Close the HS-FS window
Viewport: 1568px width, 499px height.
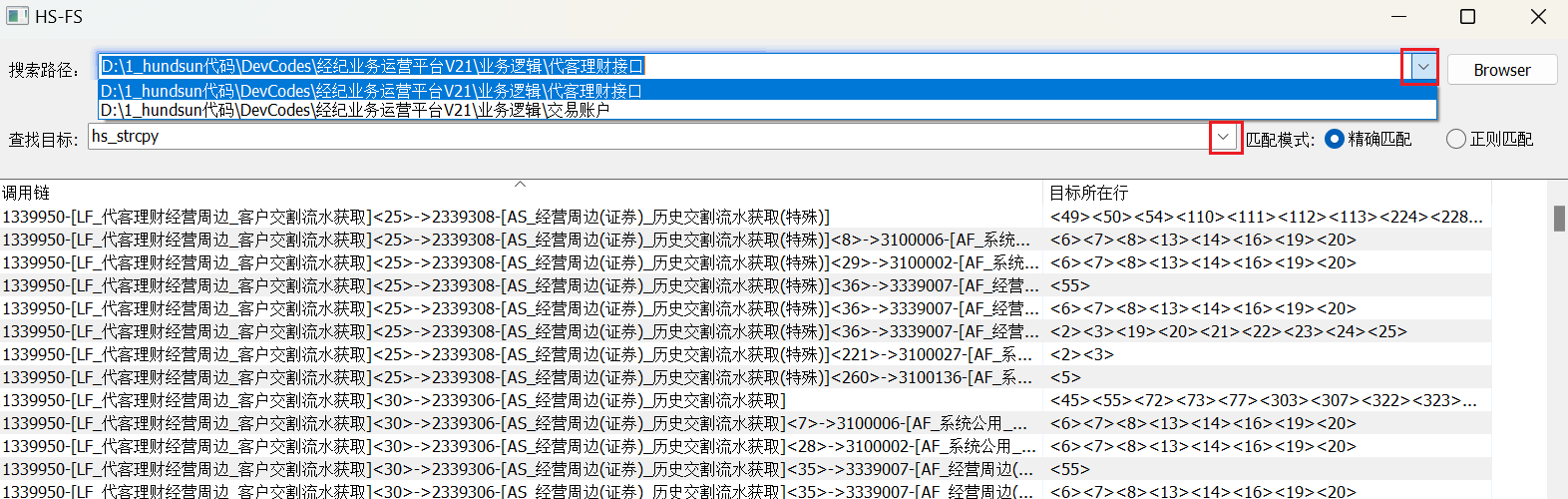1538,17
